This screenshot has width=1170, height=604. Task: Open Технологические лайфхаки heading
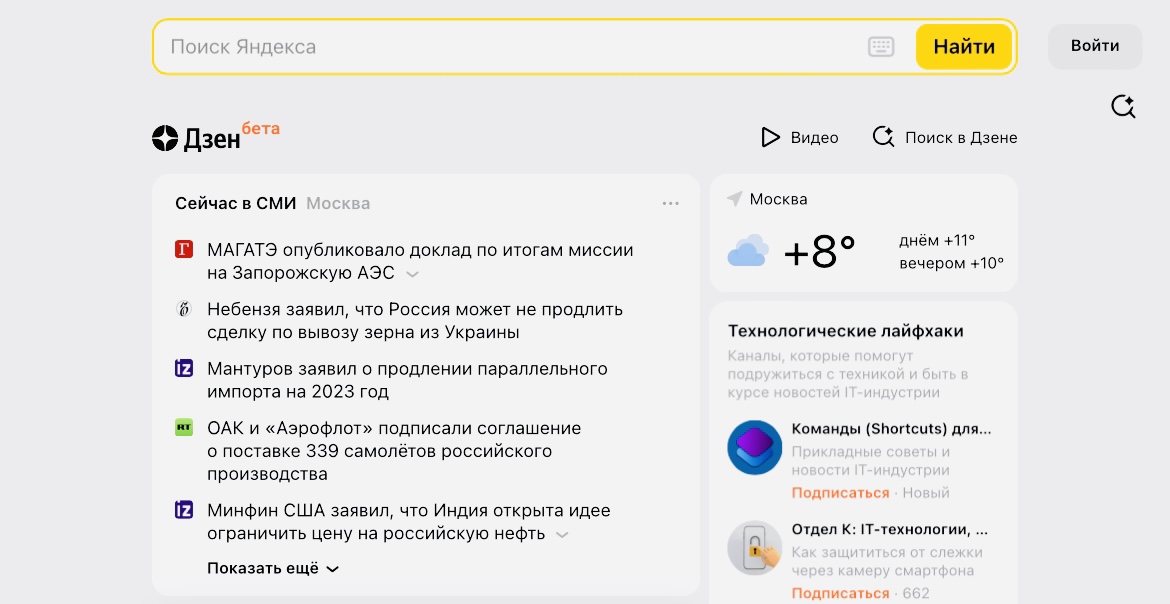[845, 331]
